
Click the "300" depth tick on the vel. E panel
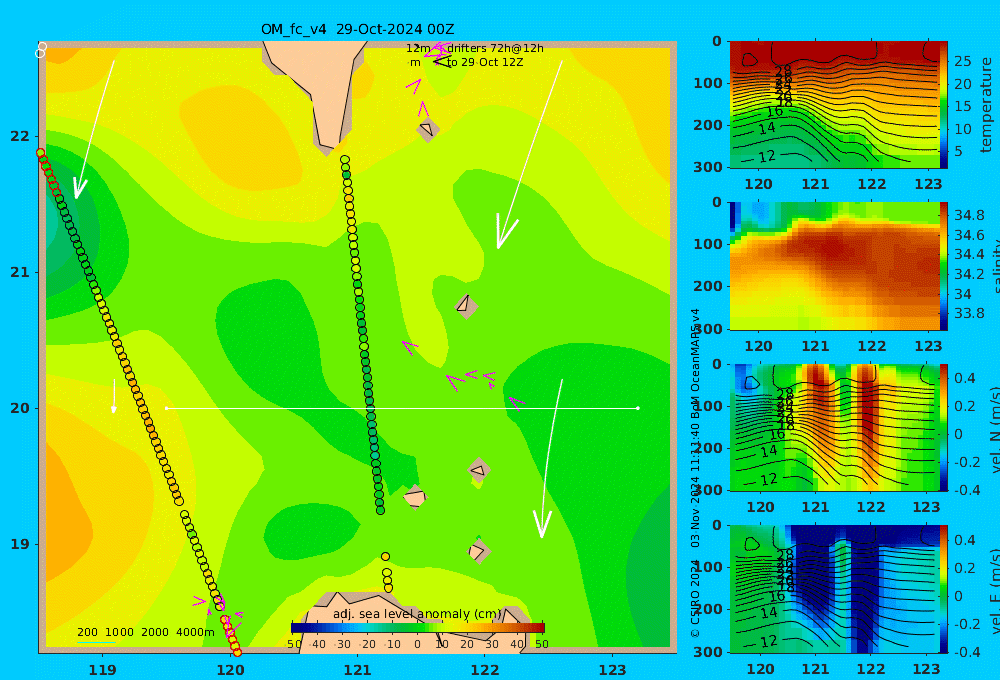coord(708,652)
